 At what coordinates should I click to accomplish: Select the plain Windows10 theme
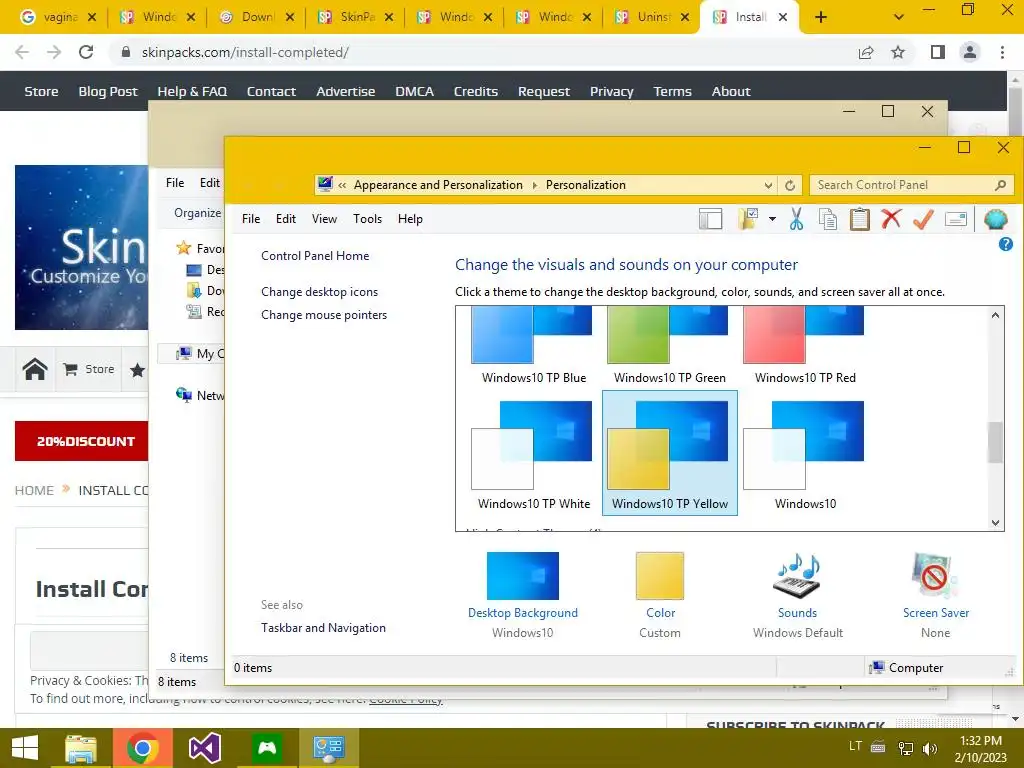(x=805, y=454)
